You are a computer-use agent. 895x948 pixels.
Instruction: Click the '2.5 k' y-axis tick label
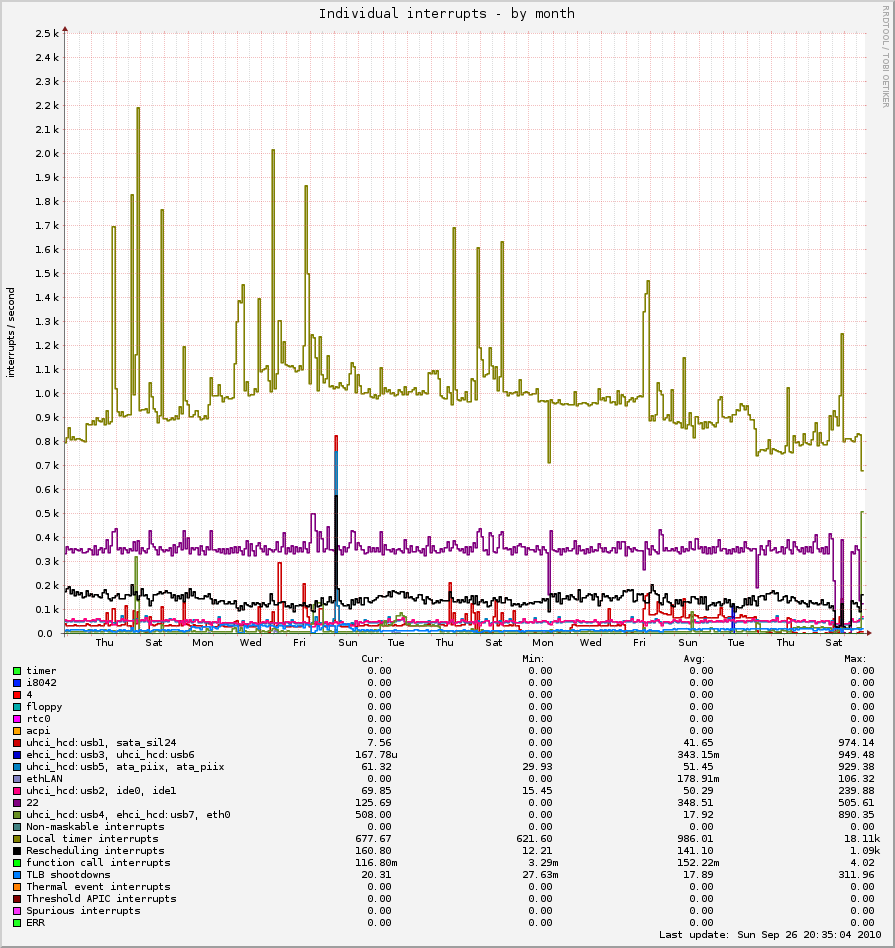pyautogui.click(x=47, y=33)
